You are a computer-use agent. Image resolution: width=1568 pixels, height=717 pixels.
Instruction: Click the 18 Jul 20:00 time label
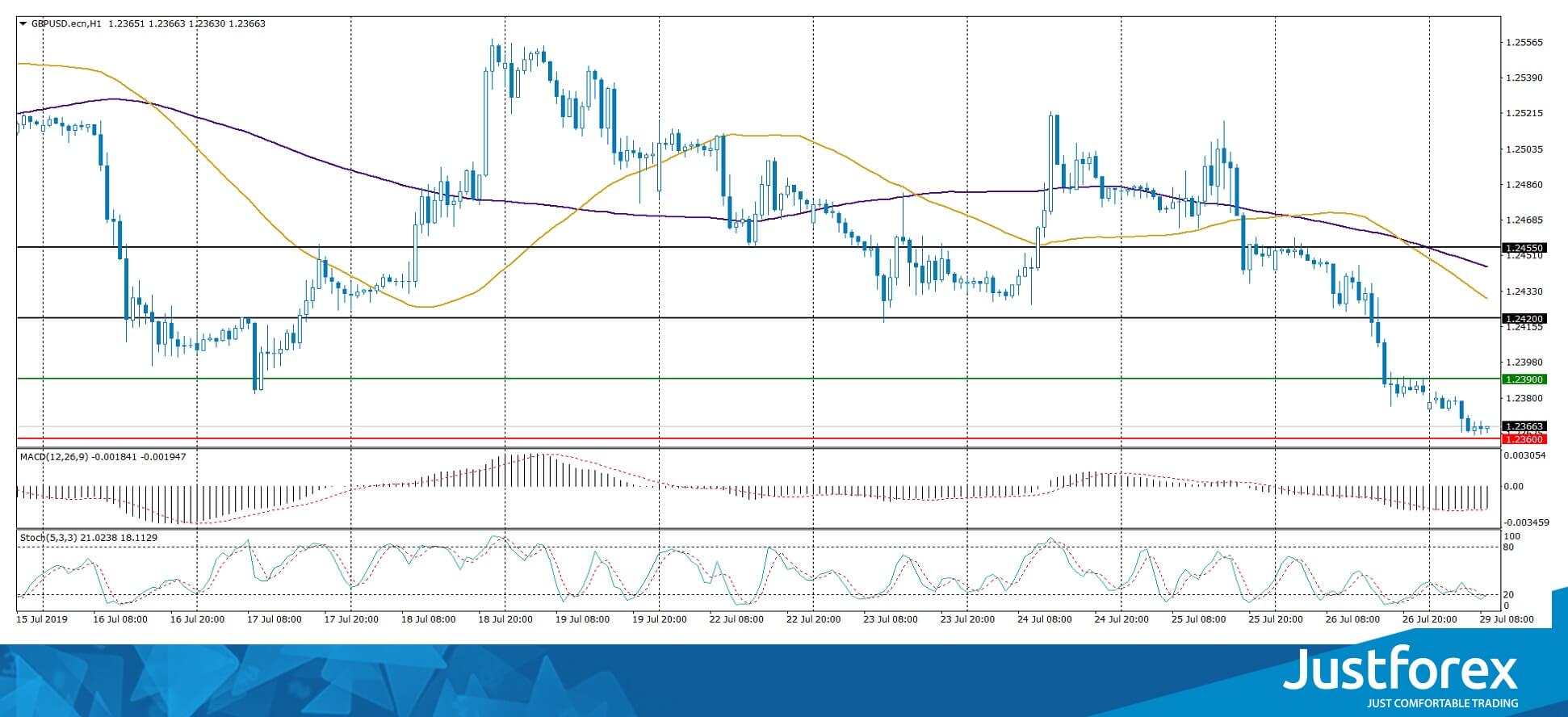tap(505, 619)
